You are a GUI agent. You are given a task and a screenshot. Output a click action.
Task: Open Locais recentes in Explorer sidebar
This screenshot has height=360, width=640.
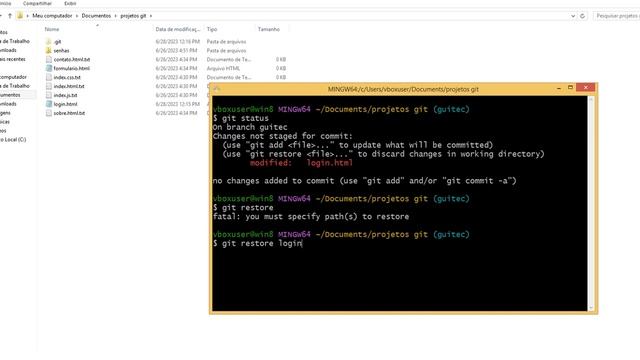13,59
